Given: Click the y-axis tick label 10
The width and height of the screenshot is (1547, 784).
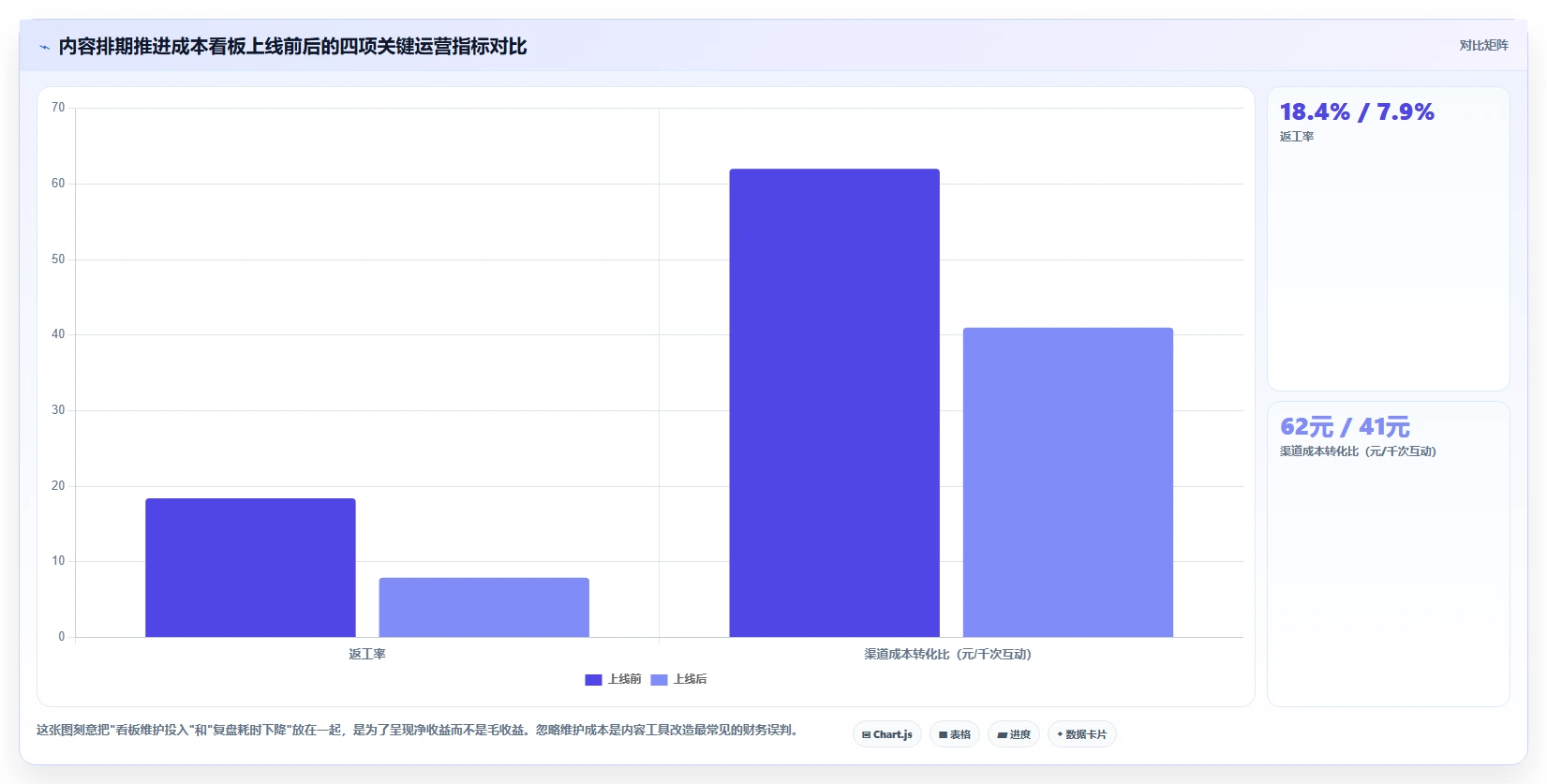Looking at the screenshot, I should click(58, 561).
